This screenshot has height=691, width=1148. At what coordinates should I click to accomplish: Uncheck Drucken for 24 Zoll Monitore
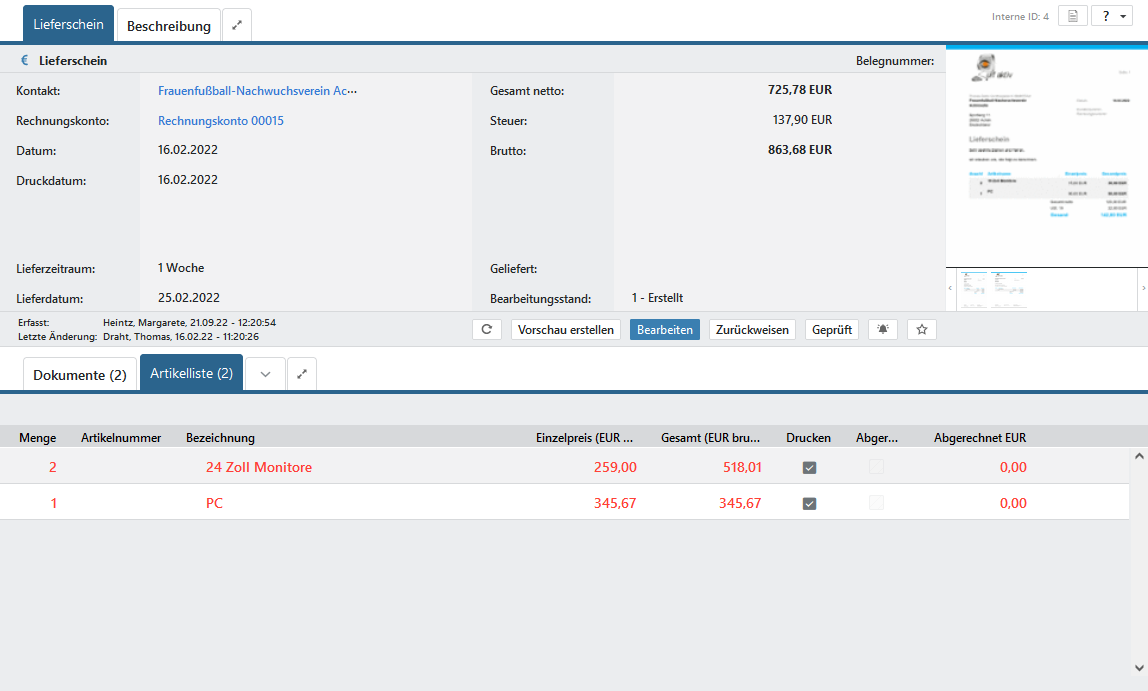(x=809, y=467)
